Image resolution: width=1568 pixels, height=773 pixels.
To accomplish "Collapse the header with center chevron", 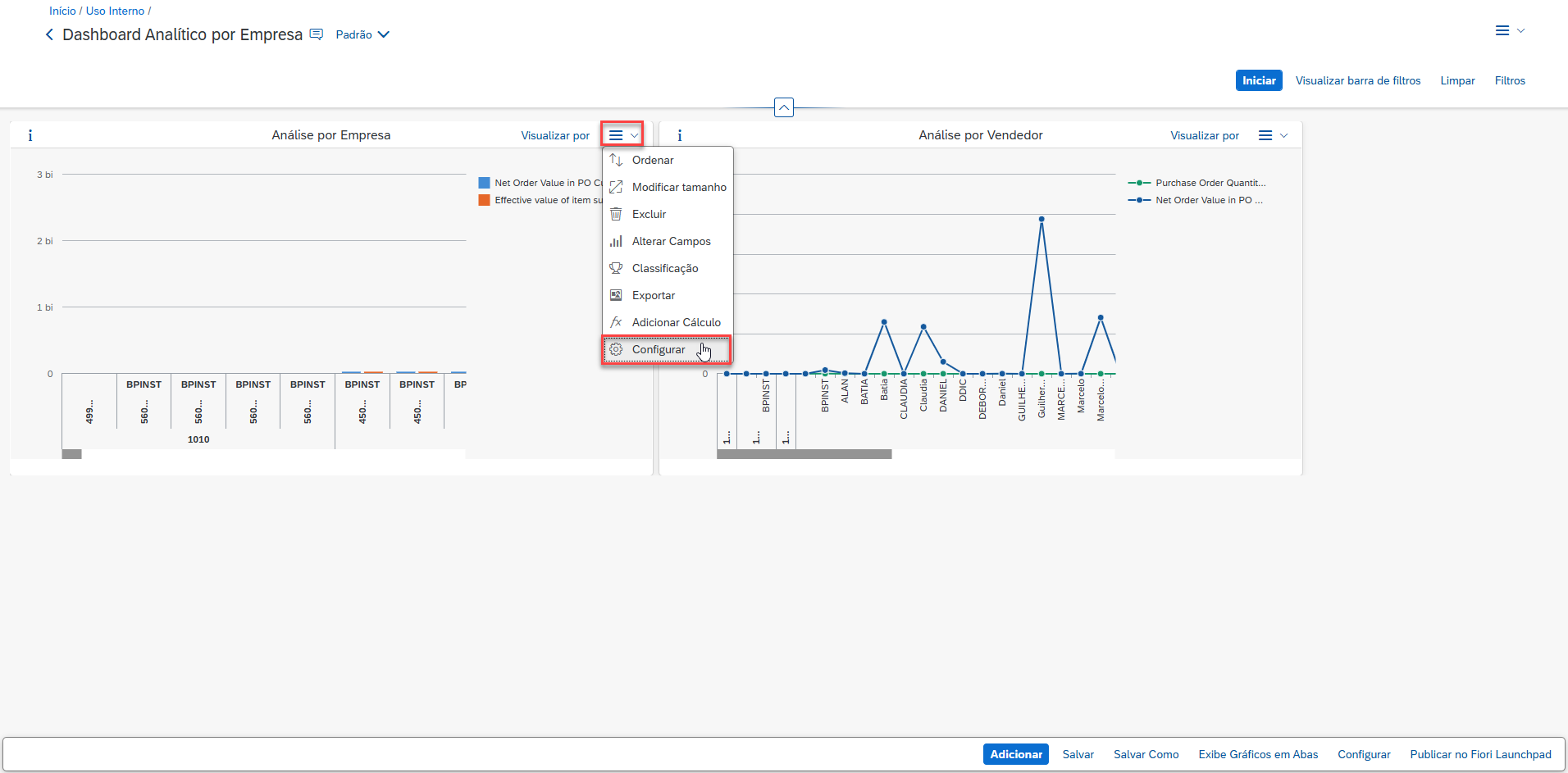I will pos(784,107).
